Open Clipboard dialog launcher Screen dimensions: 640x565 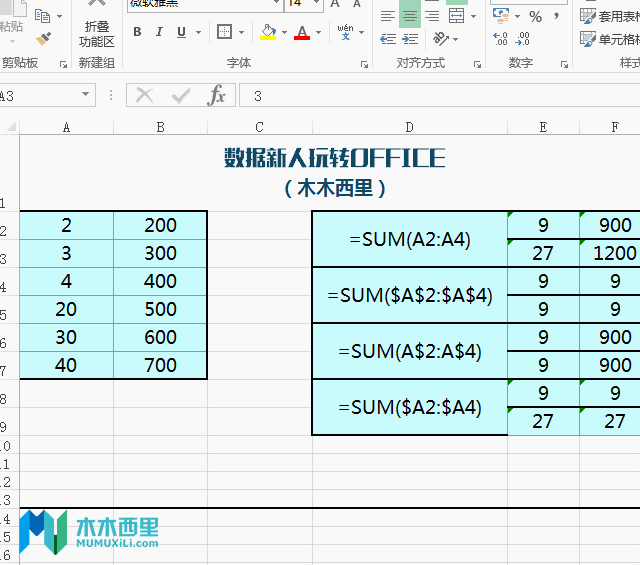pos(63,64)
